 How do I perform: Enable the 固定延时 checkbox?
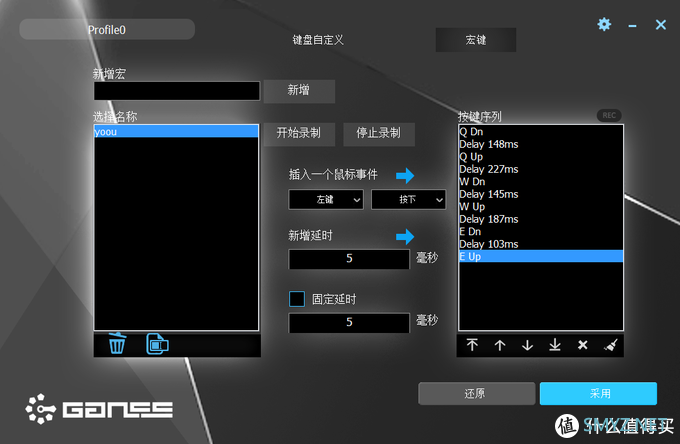coord(296,298)
